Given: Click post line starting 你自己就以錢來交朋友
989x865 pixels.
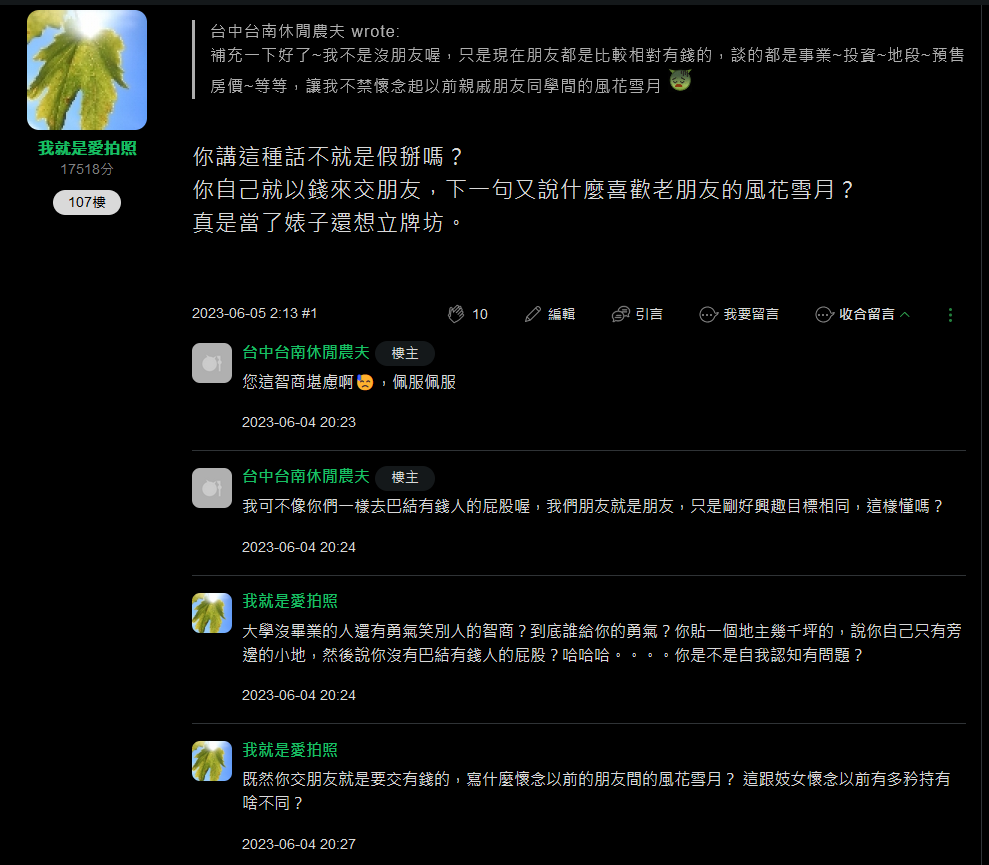Looking at the screenshot, I should 524,189.
